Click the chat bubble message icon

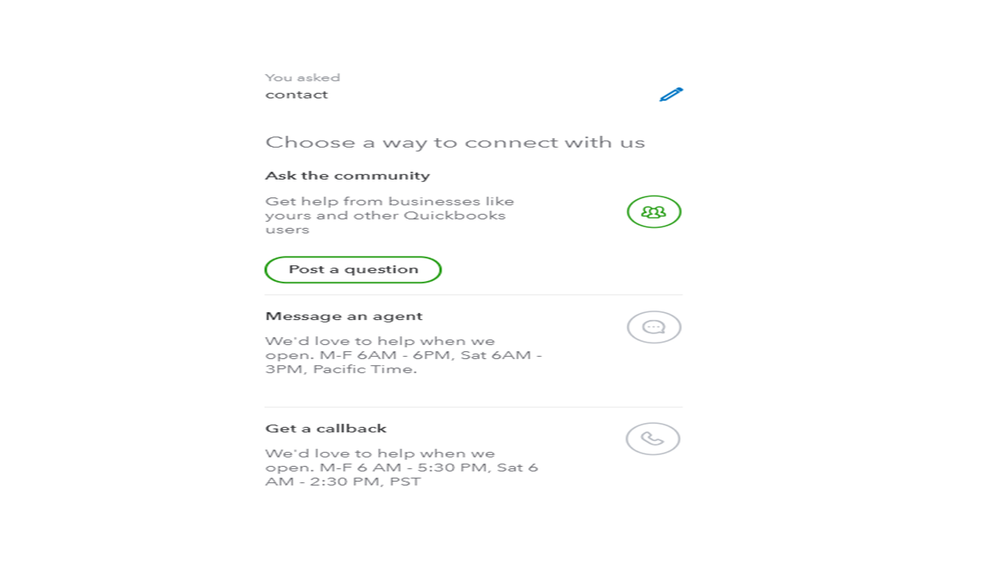point(654,327)
